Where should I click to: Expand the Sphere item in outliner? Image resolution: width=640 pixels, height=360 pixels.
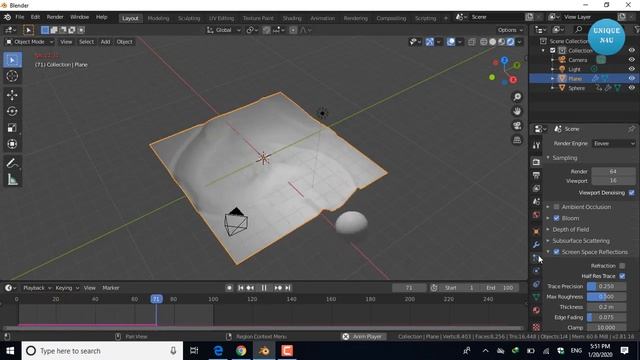[x=553, y=88]
